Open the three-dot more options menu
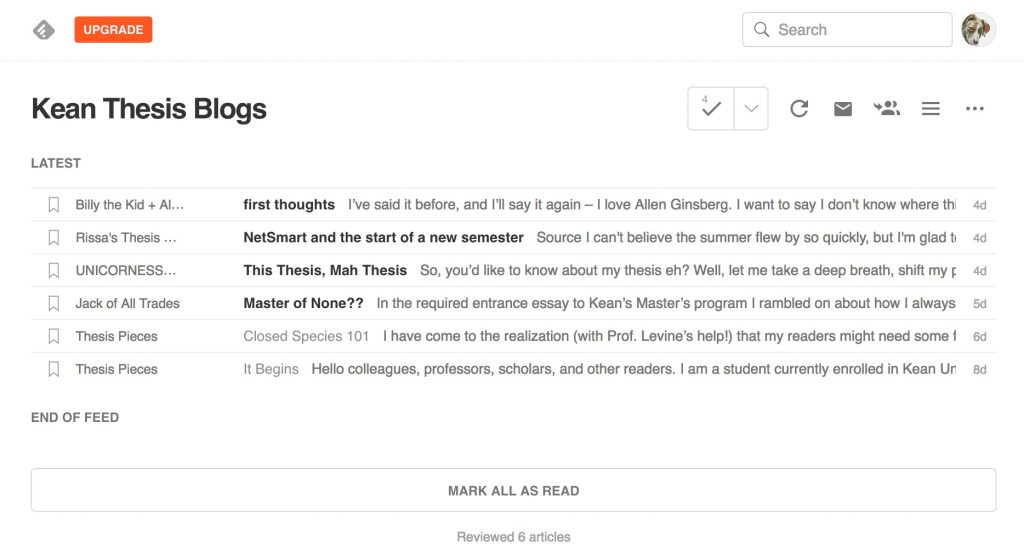This screenshot has height=559, width=1024. [975, 109]
